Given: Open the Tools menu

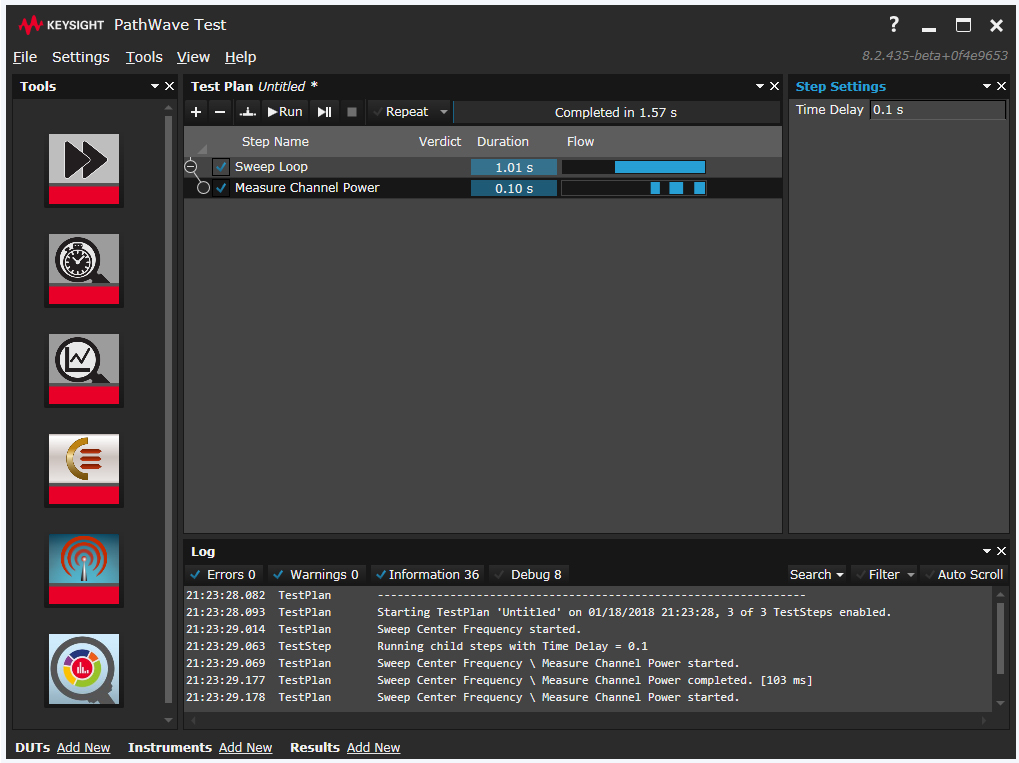Looking at the screenshot, I should click(x=144, y=57).
